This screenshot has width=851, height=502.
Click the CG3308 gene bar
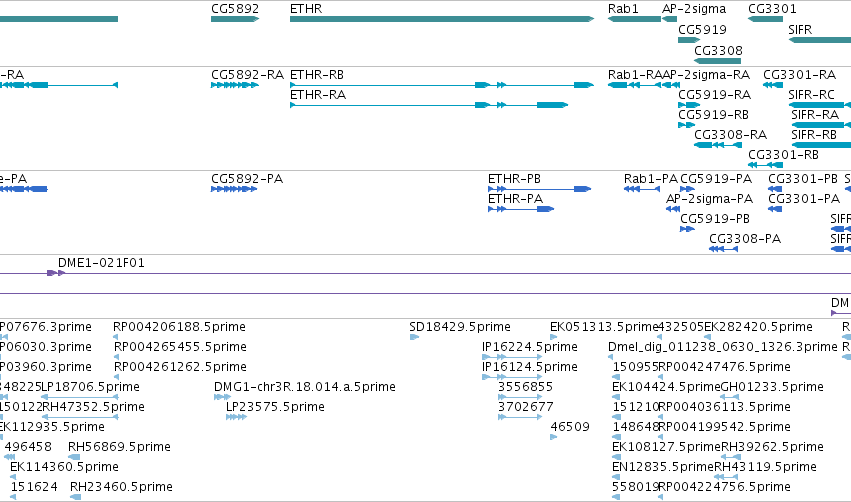(x=717, y=61)
